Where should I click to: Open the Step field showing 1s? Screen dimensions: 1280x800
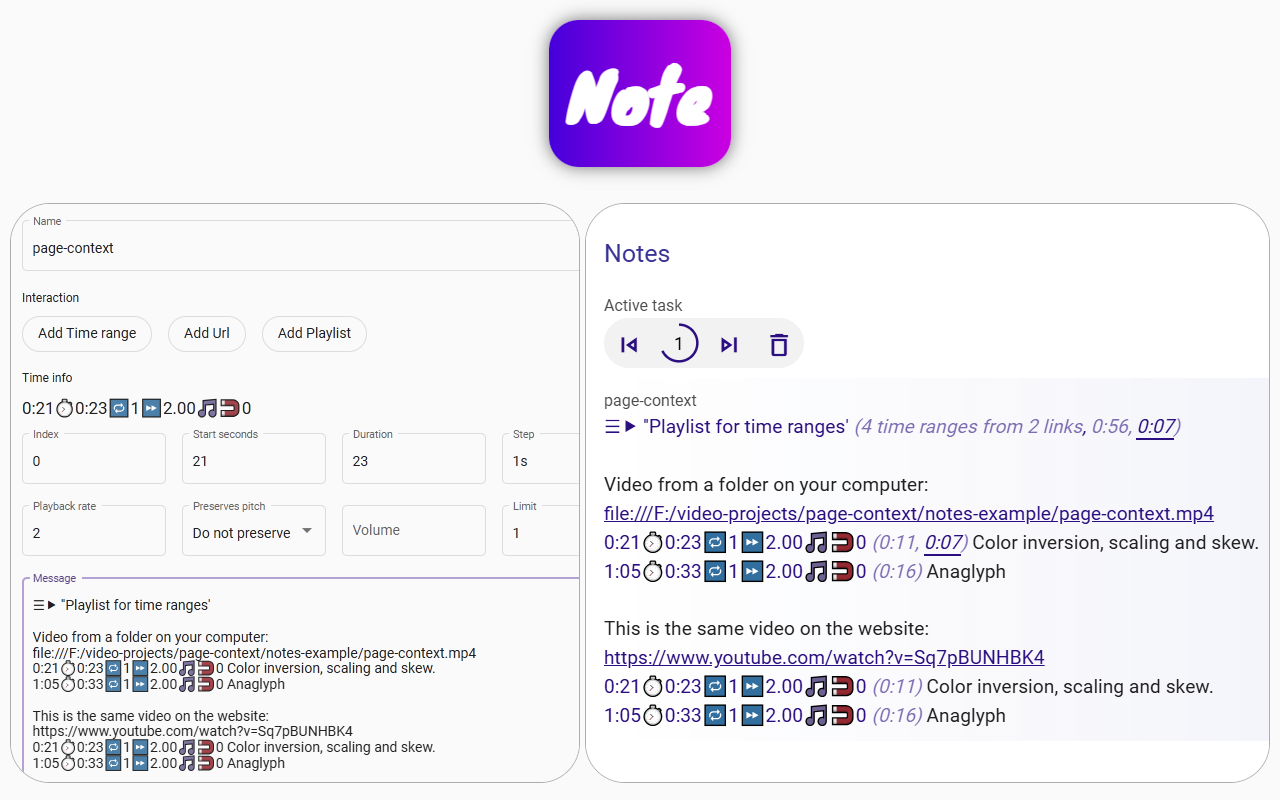tap(541, 460)
